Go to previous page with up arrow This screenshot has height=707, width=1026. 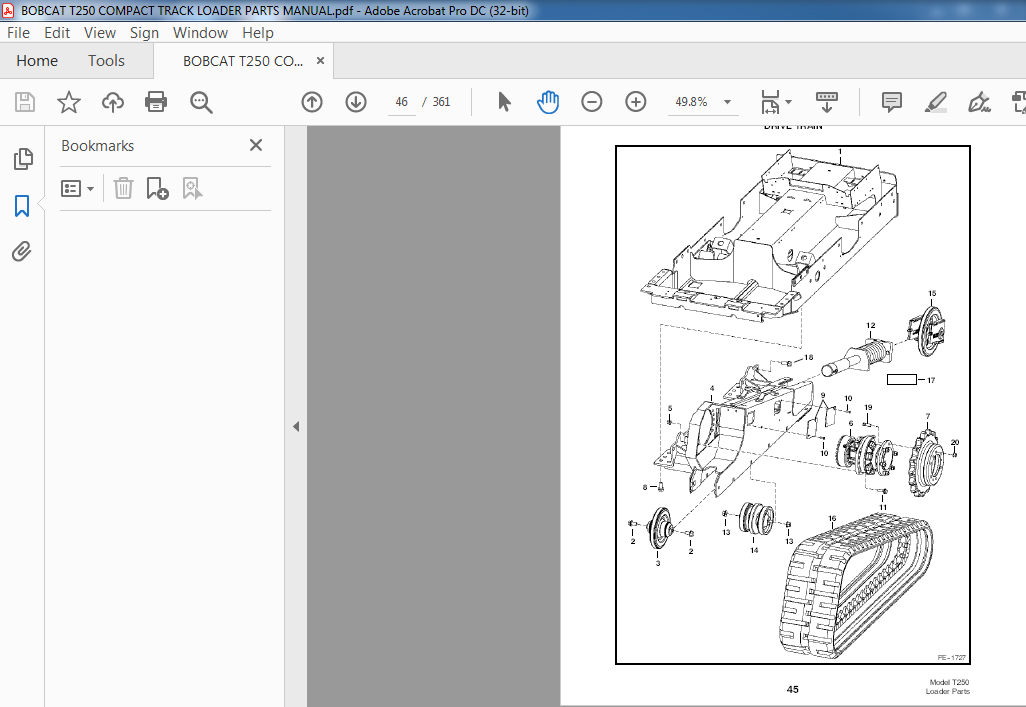click(x=312, y=102)
